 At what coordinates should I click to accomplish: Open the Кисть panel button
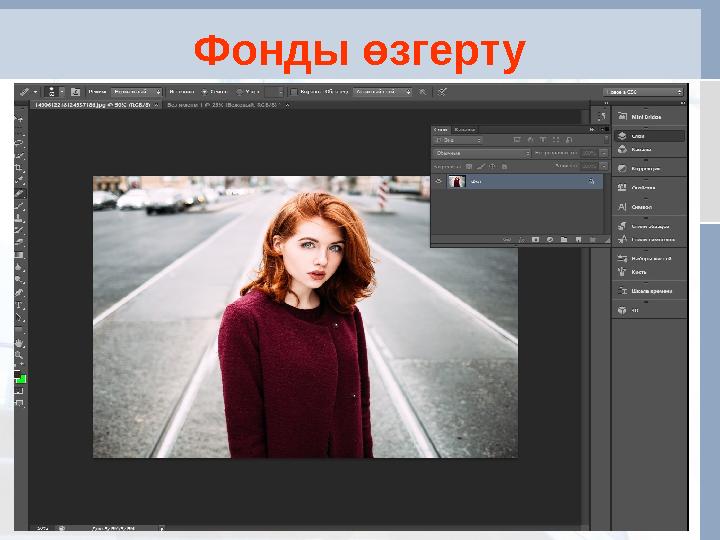(649, 272)
